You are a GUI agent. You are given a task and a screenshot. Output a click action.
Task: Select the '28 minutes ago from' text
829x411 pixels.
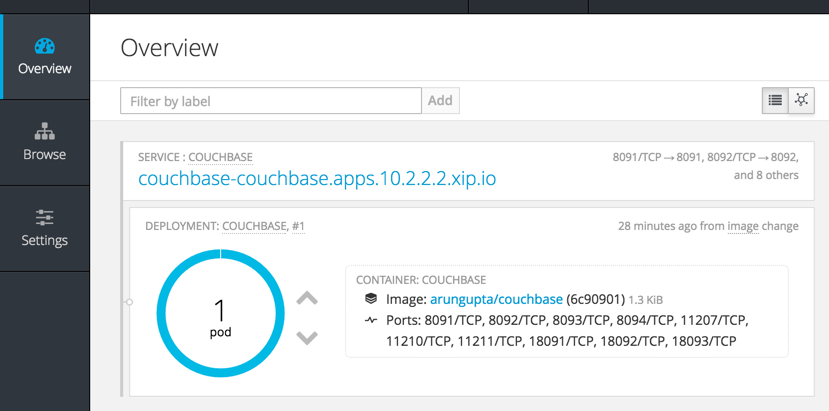[x=671, y=226]
